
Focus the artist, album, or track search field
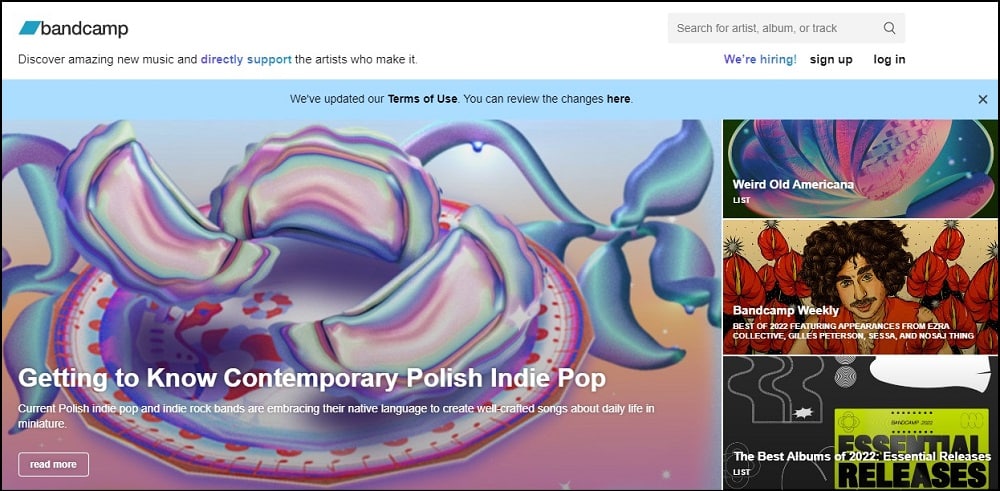(x=786, y=28)
